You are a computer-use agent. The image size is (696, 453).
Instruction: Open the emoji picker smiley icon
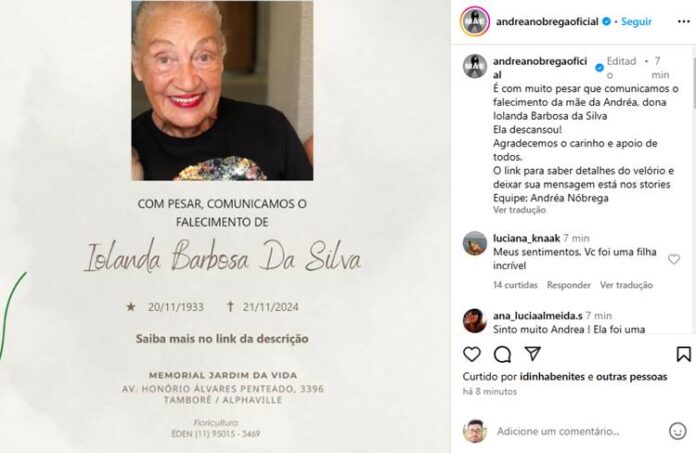677,431
